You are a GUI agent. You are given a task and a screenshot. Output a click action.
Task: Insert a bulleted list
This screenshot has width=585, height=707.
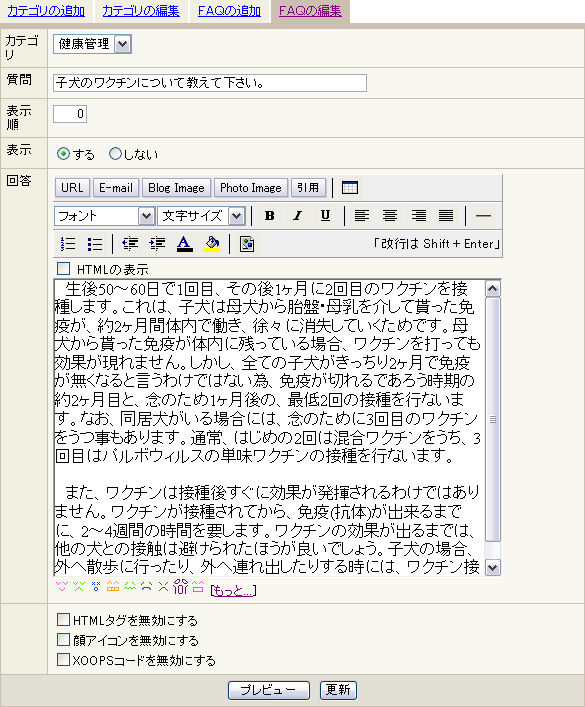95,244
